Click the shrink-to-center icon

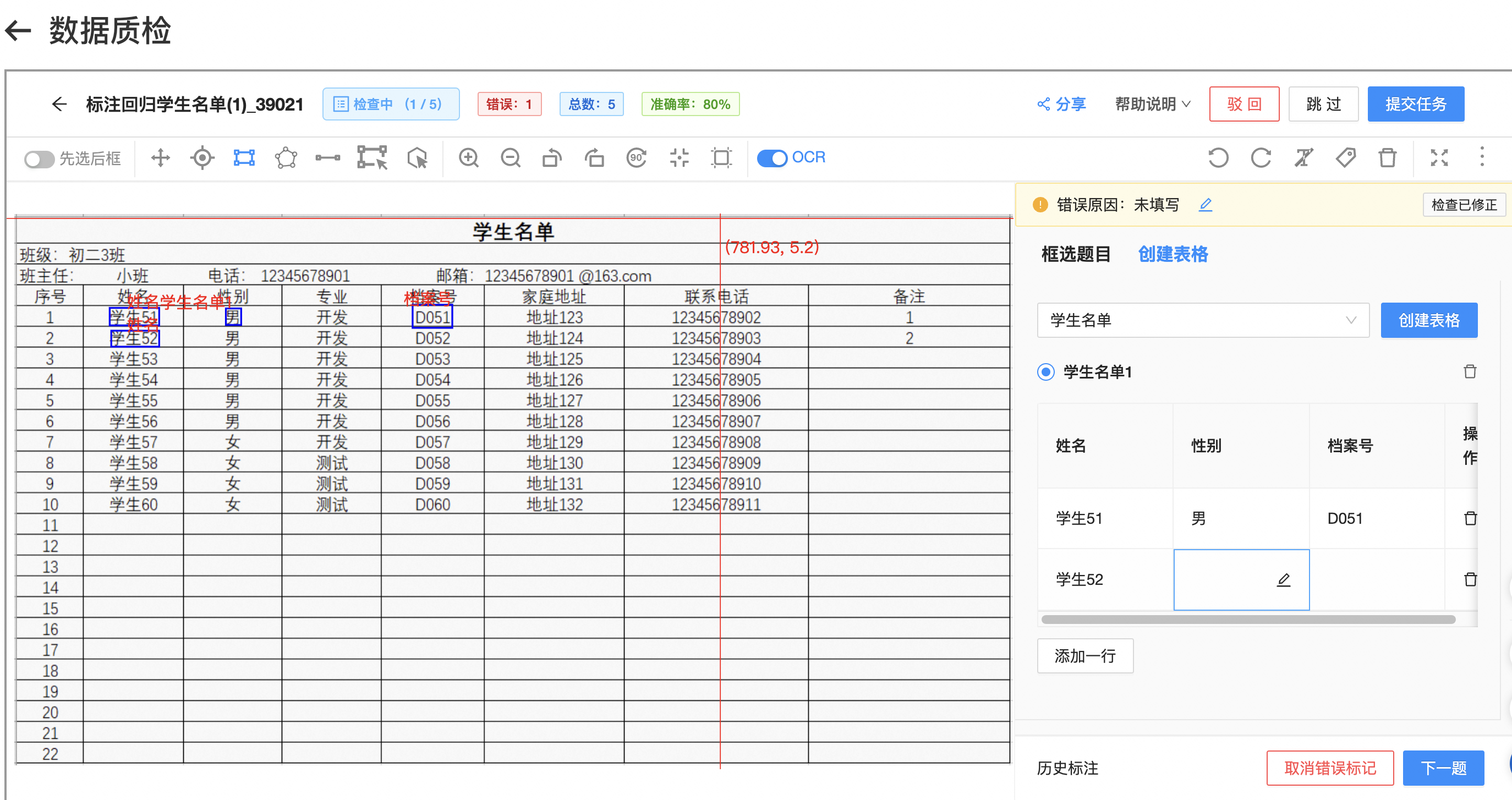click(679, 158)
